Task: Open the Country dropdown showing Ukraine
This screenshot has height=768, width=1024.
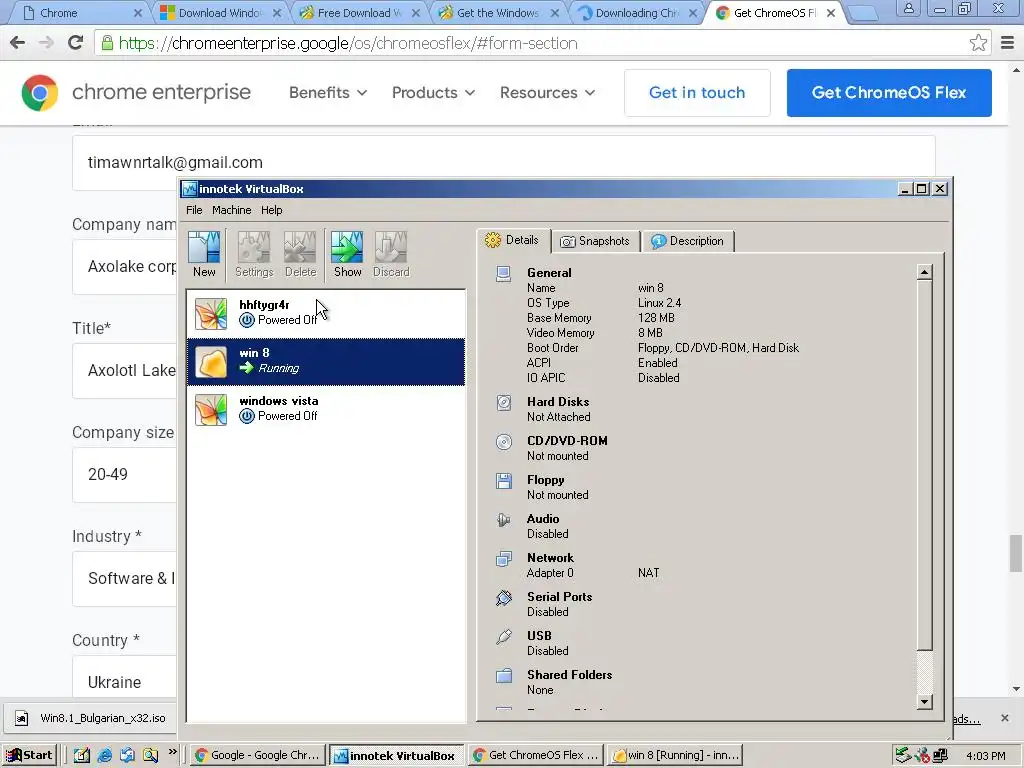Action: [124, 679]
